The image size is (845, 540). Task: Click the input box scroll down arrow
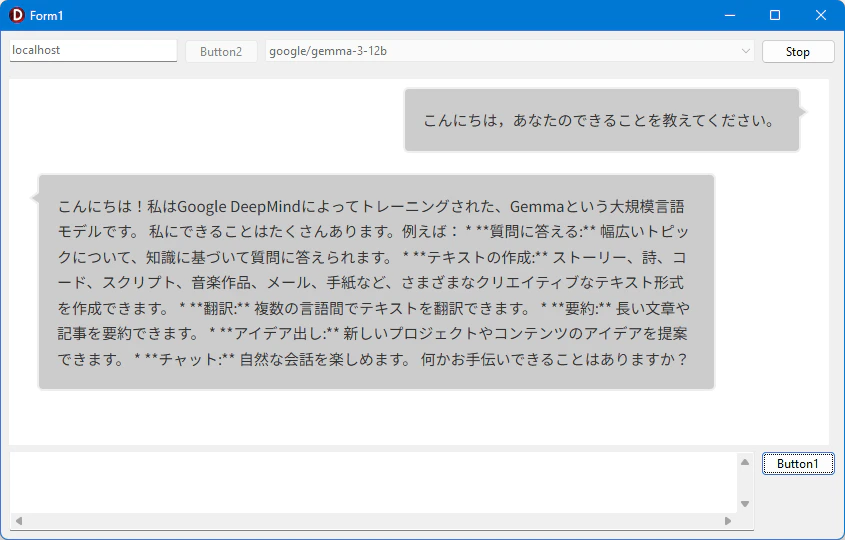coord(745,504)
